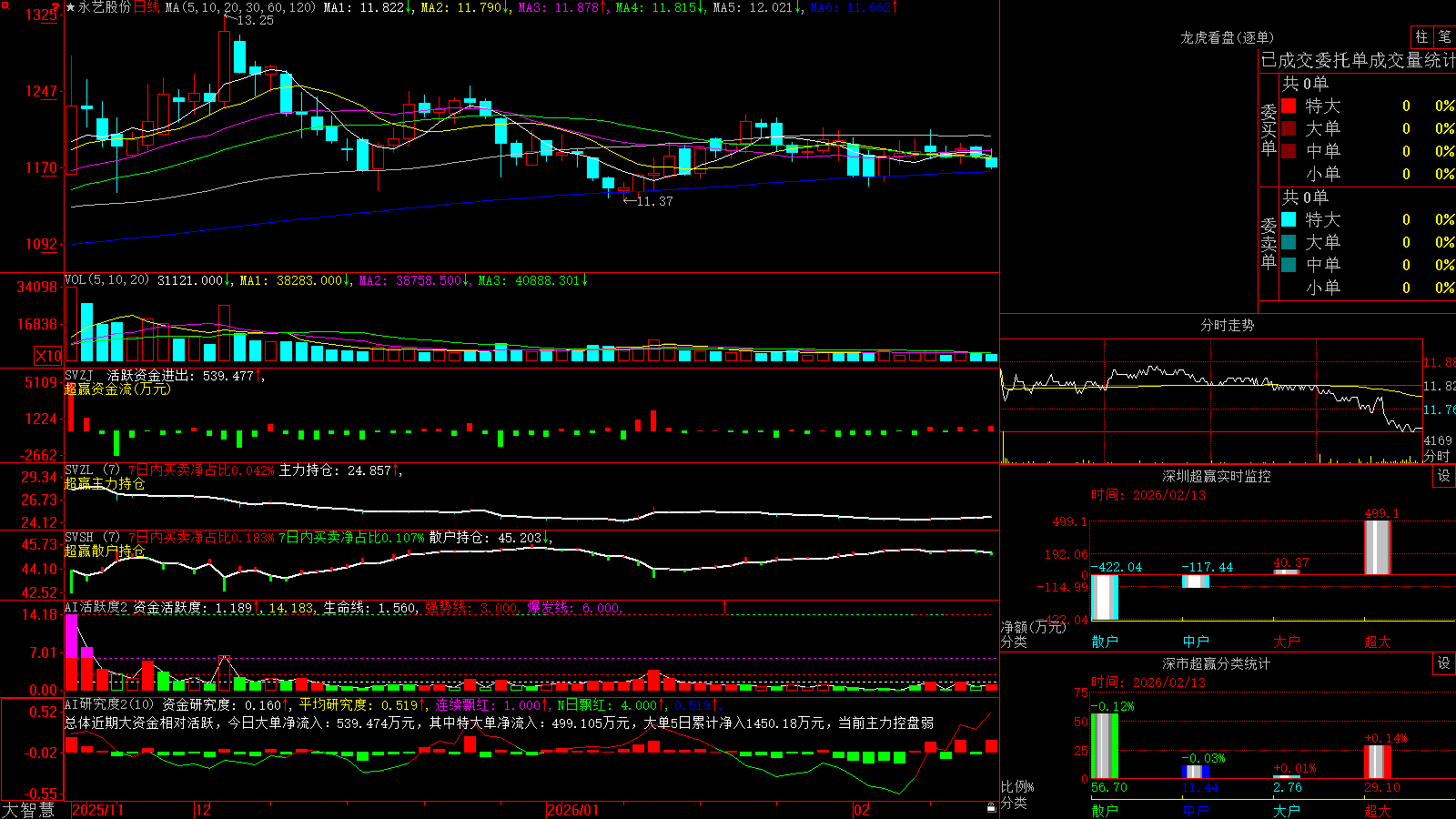Click the star icon beside 永艺股份
1456x819 pixels.
click(x=71, y=7)
